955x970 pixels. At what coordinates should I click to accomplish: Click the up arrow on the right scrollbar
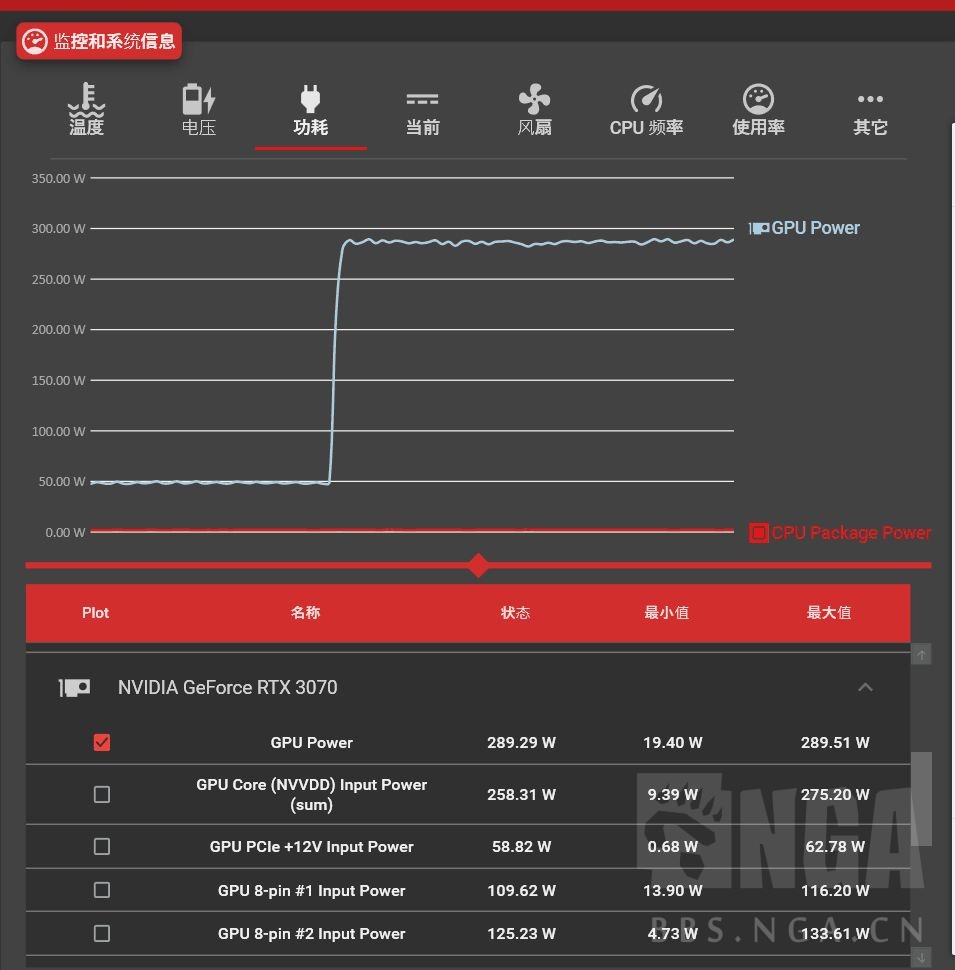coord(920,654)
